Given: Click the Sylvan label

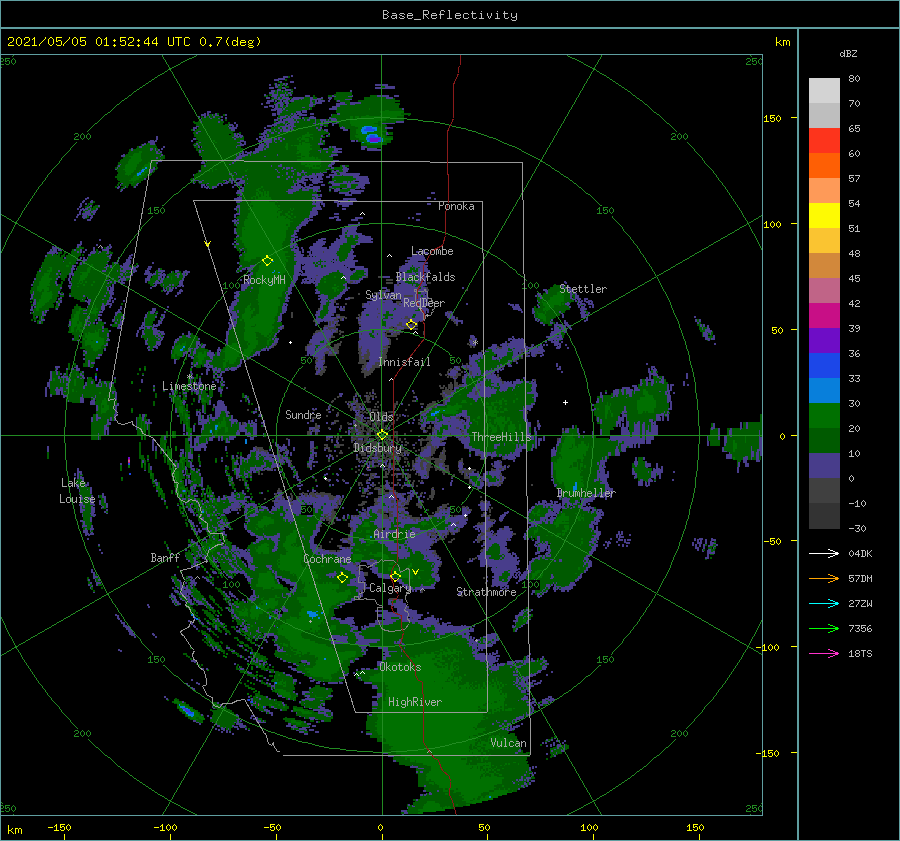Looking at the screenshot, I should pos(383,296).
